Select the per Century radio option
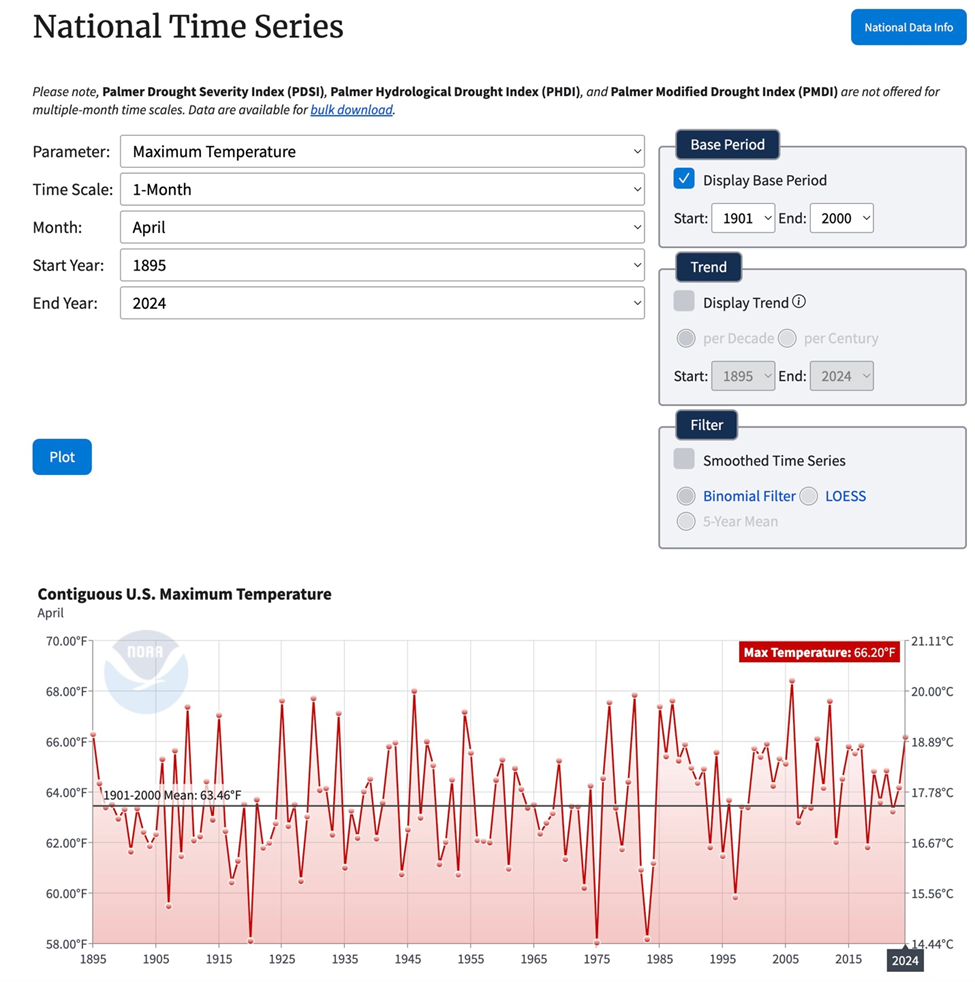Screen dimensions: 975x982 click(x=787, y=338)
